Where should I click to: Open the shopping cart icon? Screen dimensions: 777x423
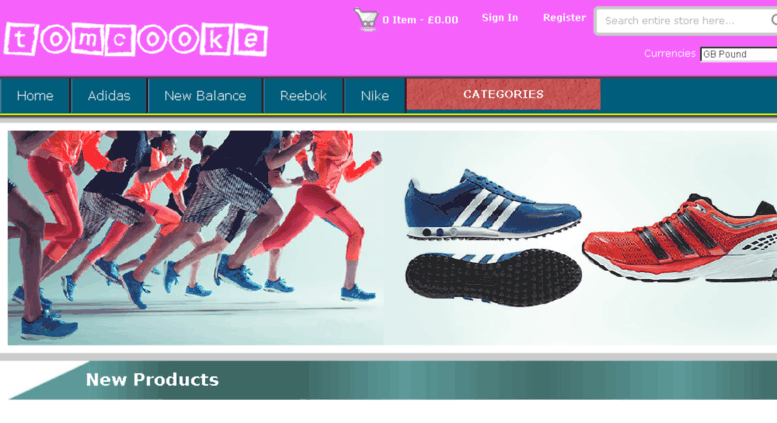click(366, 19)
